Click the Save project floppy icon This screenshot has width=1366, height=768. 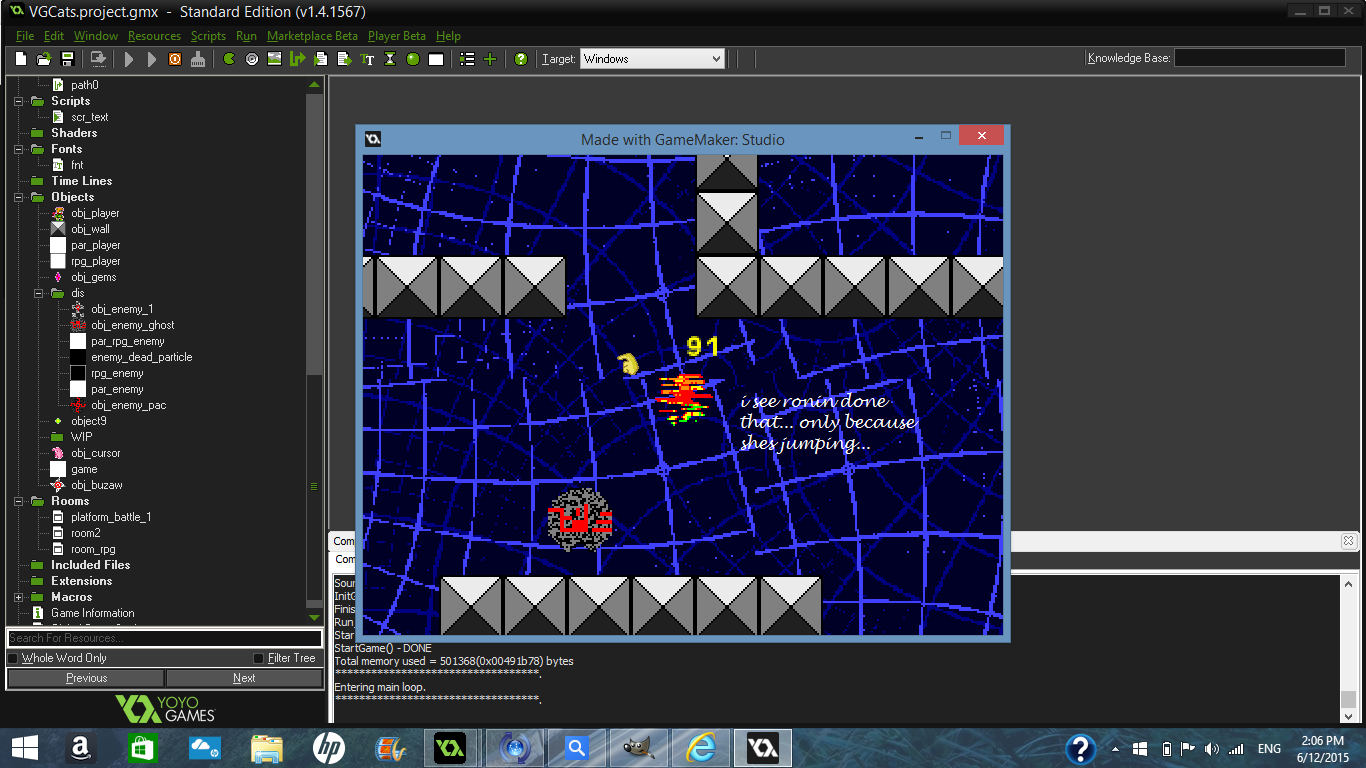[68, 59]
